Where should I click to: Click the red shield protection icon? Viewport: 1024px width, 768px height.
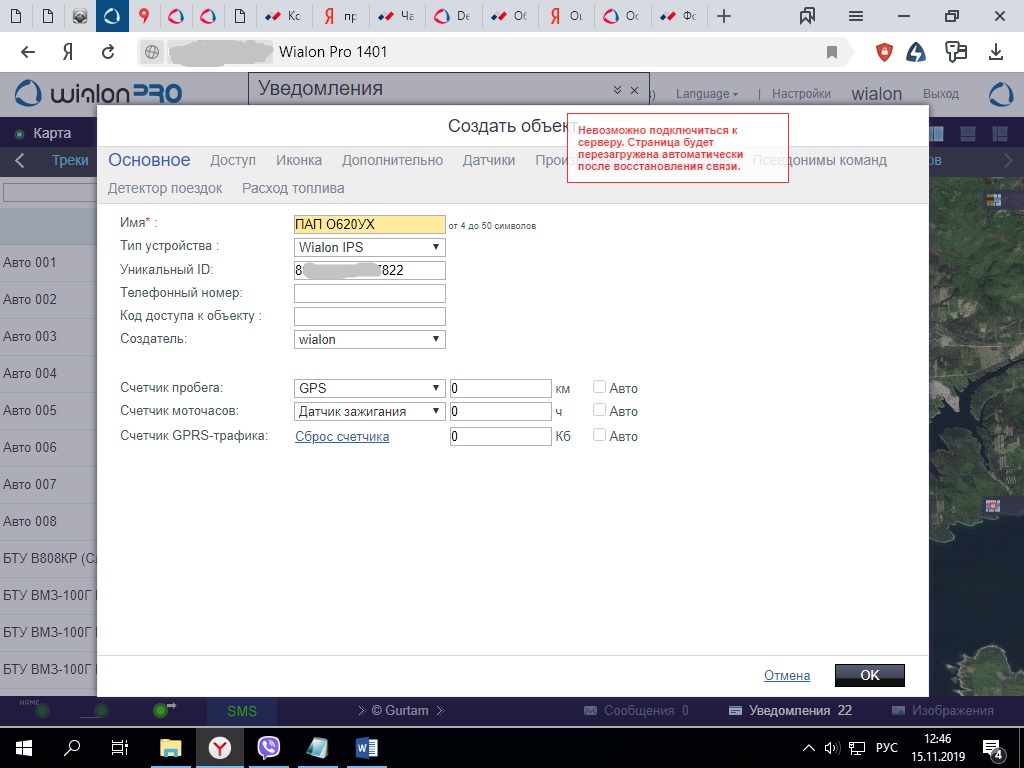click(x=884, y=52)
